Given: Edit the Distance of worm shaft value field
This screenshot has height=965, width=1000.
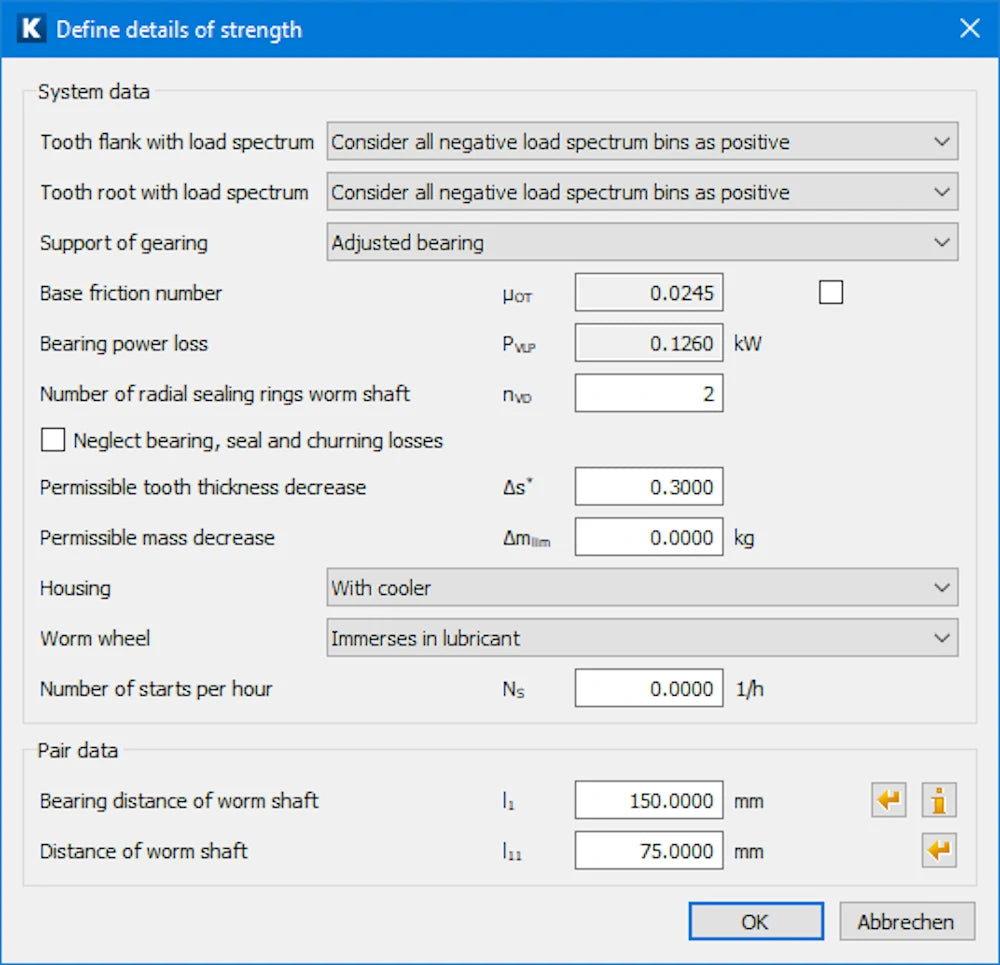Looking at the screenshot, I should click(648, 851).
